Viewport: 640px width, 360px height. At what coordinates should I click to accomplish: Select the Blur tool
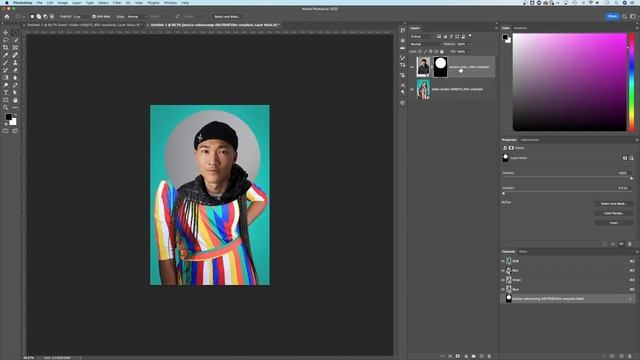click(15, 78)
